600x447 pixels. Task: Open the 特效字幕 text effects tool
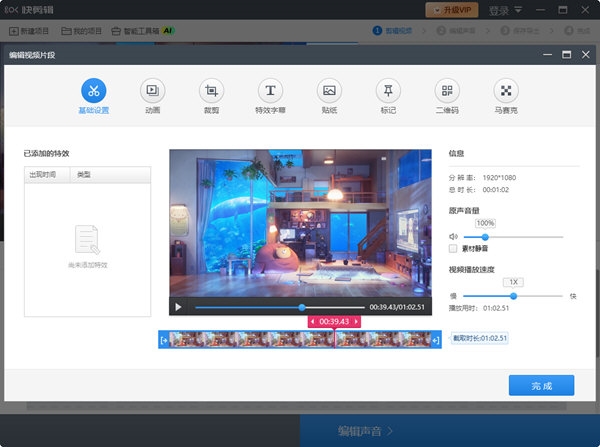pos(269,90)
